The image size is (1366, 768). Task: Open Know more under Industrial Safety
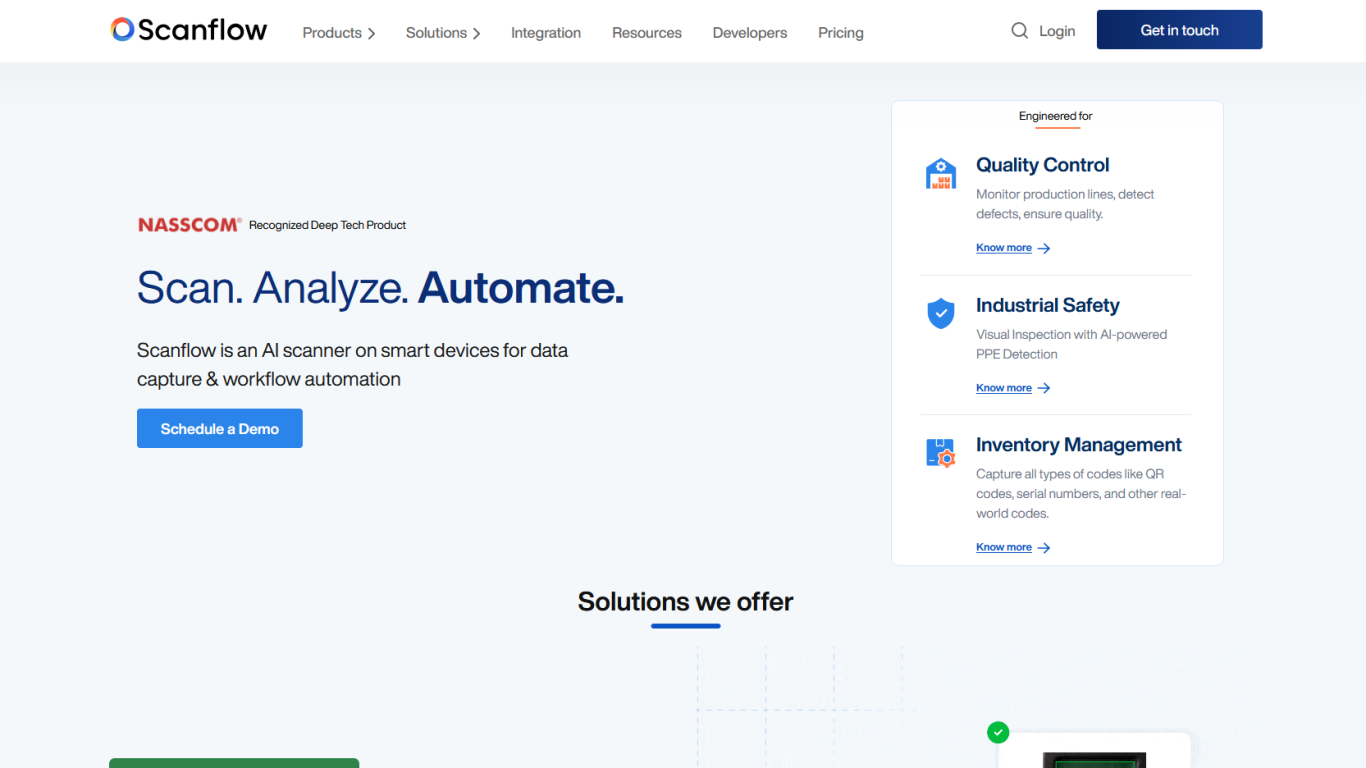pos(1004,388)
